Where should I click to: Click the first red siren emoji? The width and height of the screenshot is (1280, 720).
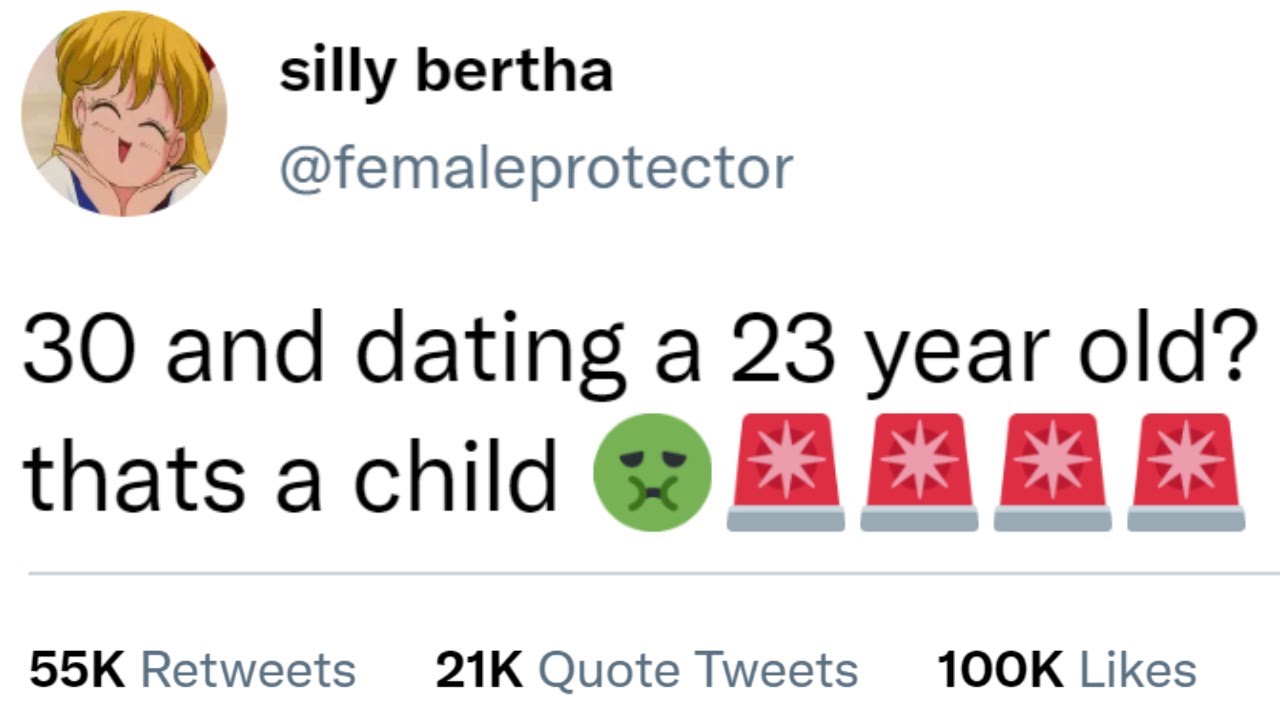coord(786,472)
